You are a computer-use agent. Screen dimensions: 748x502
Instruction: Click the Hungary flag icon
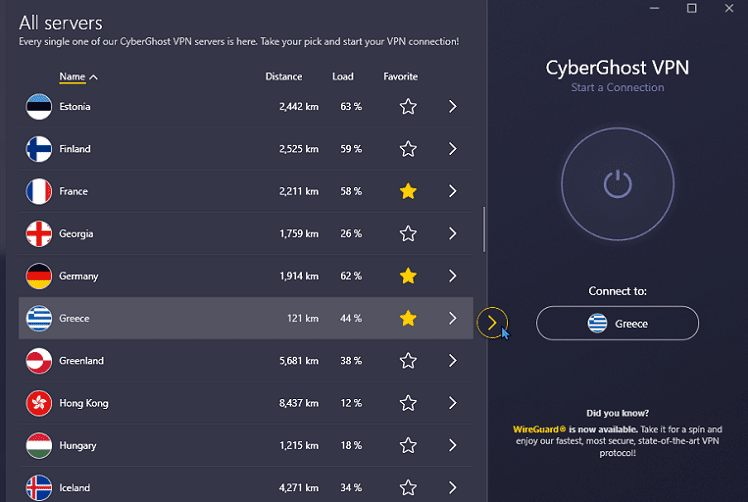click(39, 445)
